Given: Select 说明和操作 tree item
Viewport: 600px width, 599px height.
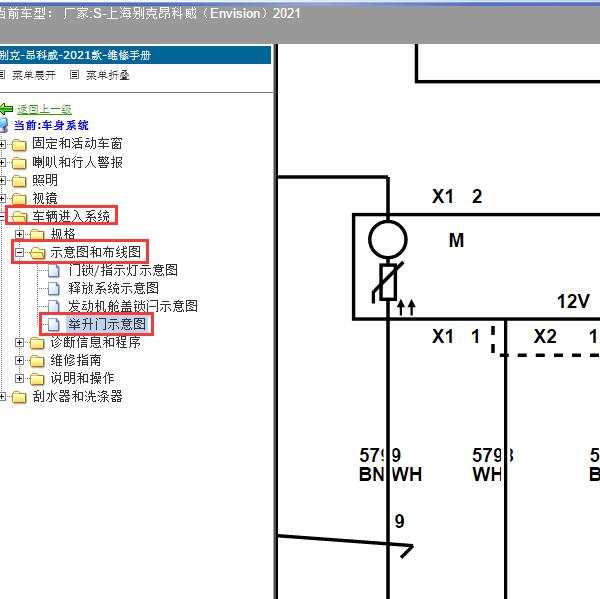Looking at the screenshot, I should 82,378.
